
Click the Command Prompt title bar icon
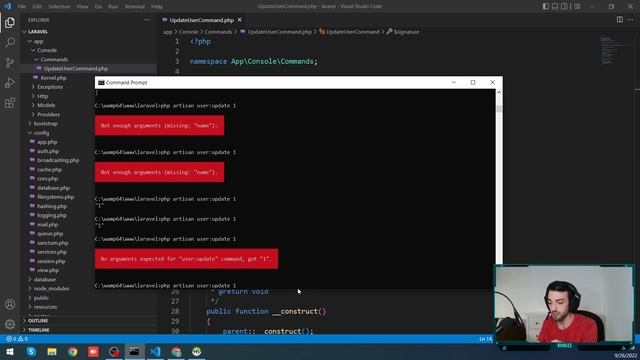(x=101, y=82)
